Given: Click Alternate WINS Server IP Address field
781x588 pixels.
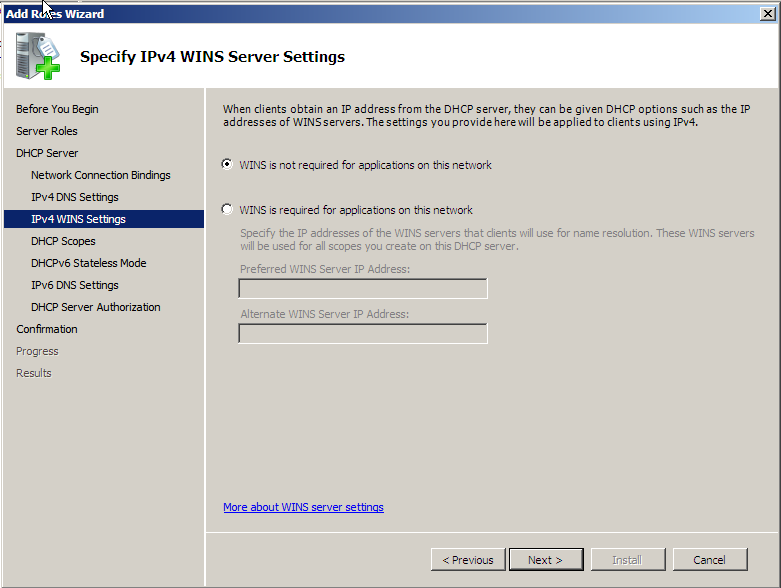Looking at the screenshot, I should 363,334.
